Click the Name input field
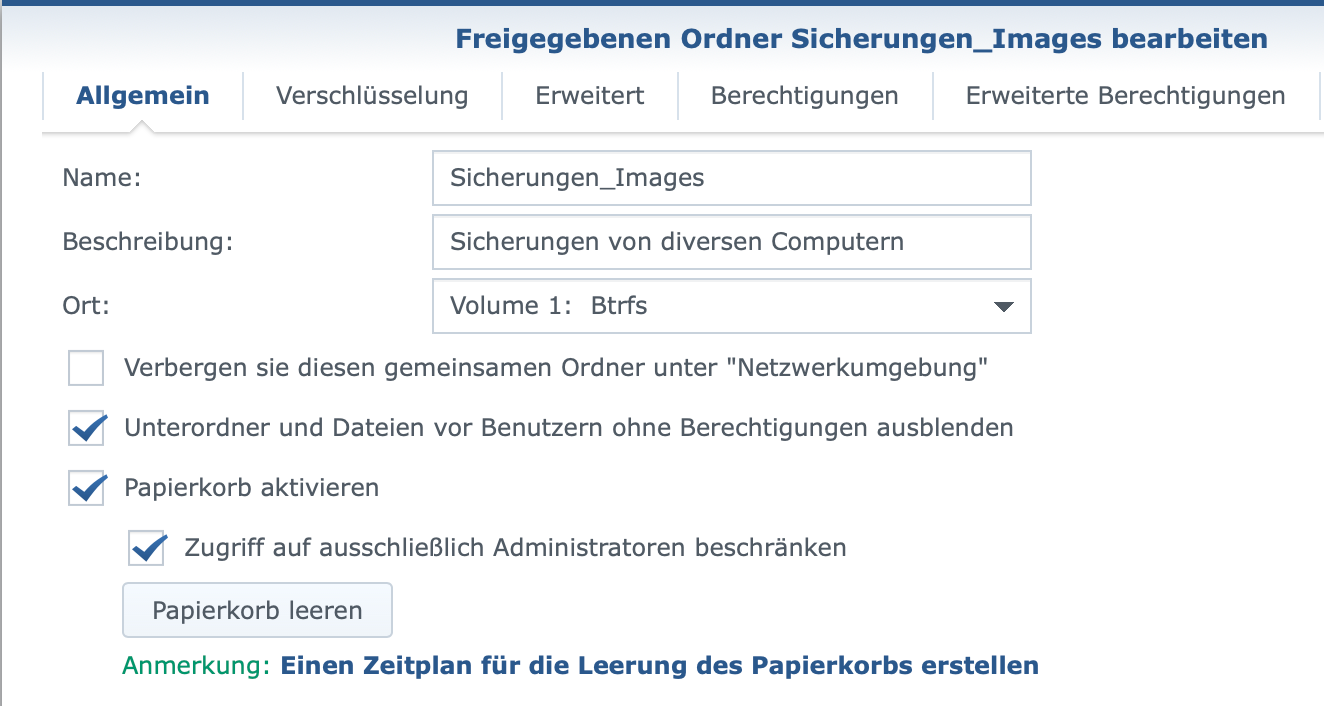This screenshot has height=706, width=1324. 731,178
